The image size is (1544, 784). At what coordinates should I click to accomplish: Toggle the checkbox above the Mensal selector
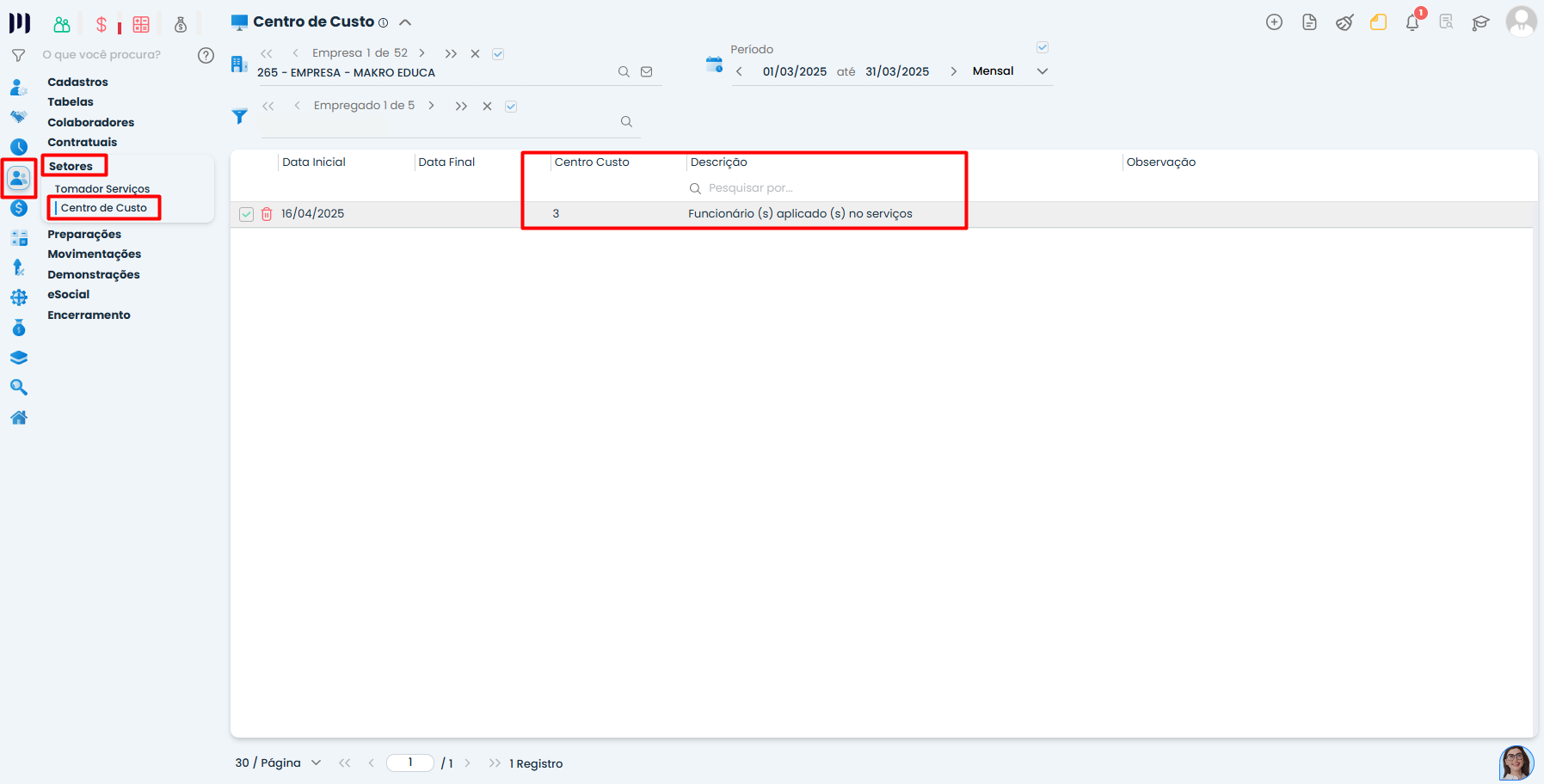coord(1043,47)
